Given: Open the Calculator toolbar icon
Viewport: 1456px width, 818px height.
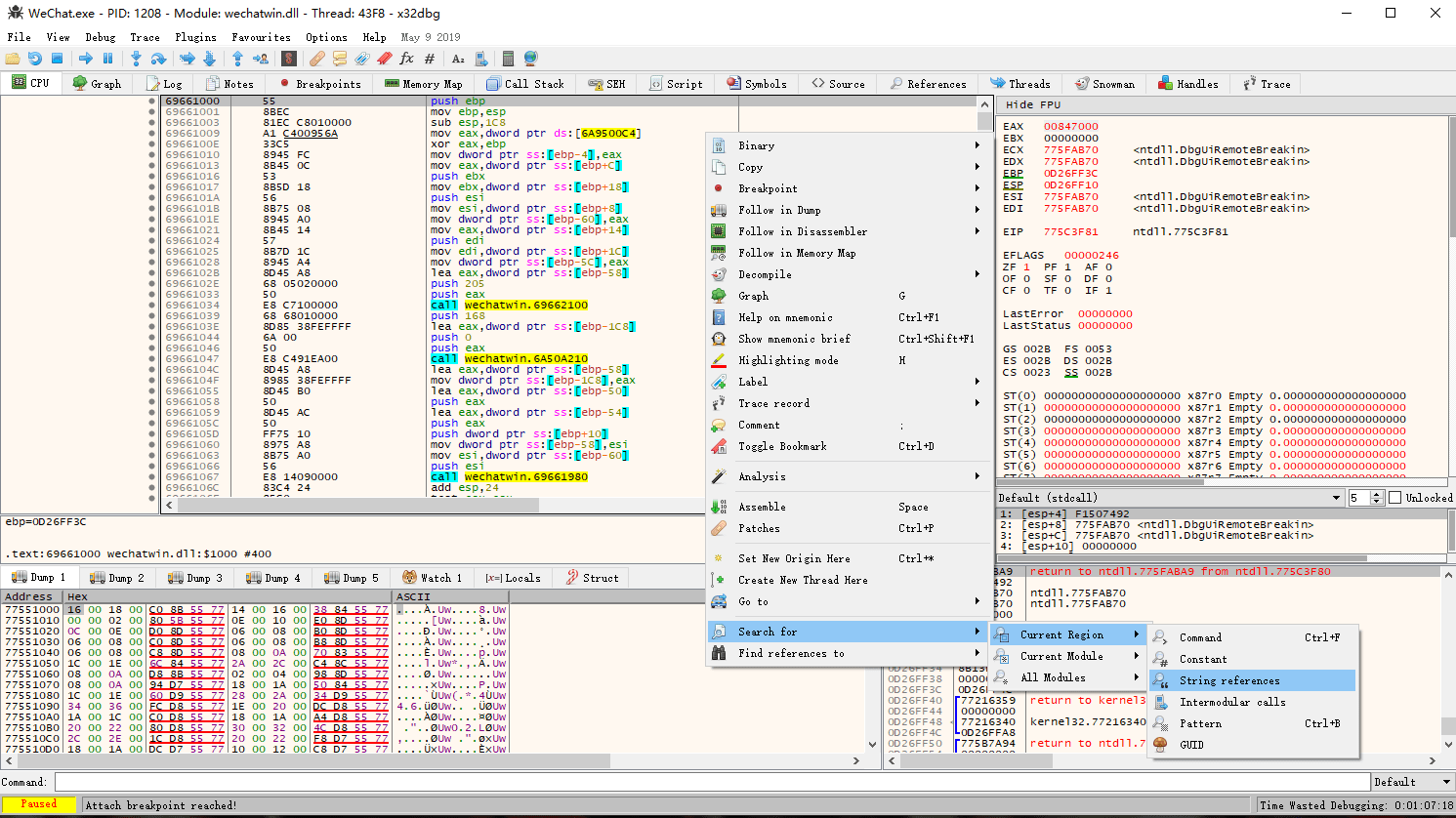Looking at the screenshot, I should tap(508, 59).
